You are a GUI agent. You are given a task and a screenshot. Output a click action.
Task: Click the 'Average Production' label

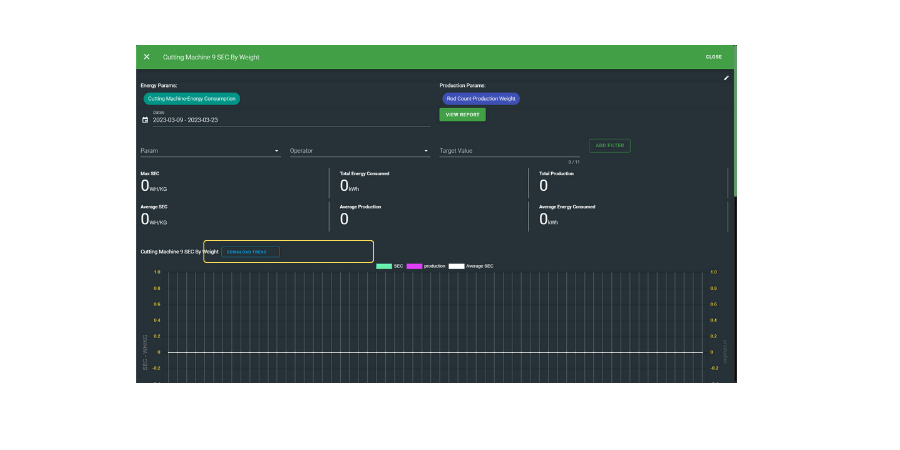(360, 207)
